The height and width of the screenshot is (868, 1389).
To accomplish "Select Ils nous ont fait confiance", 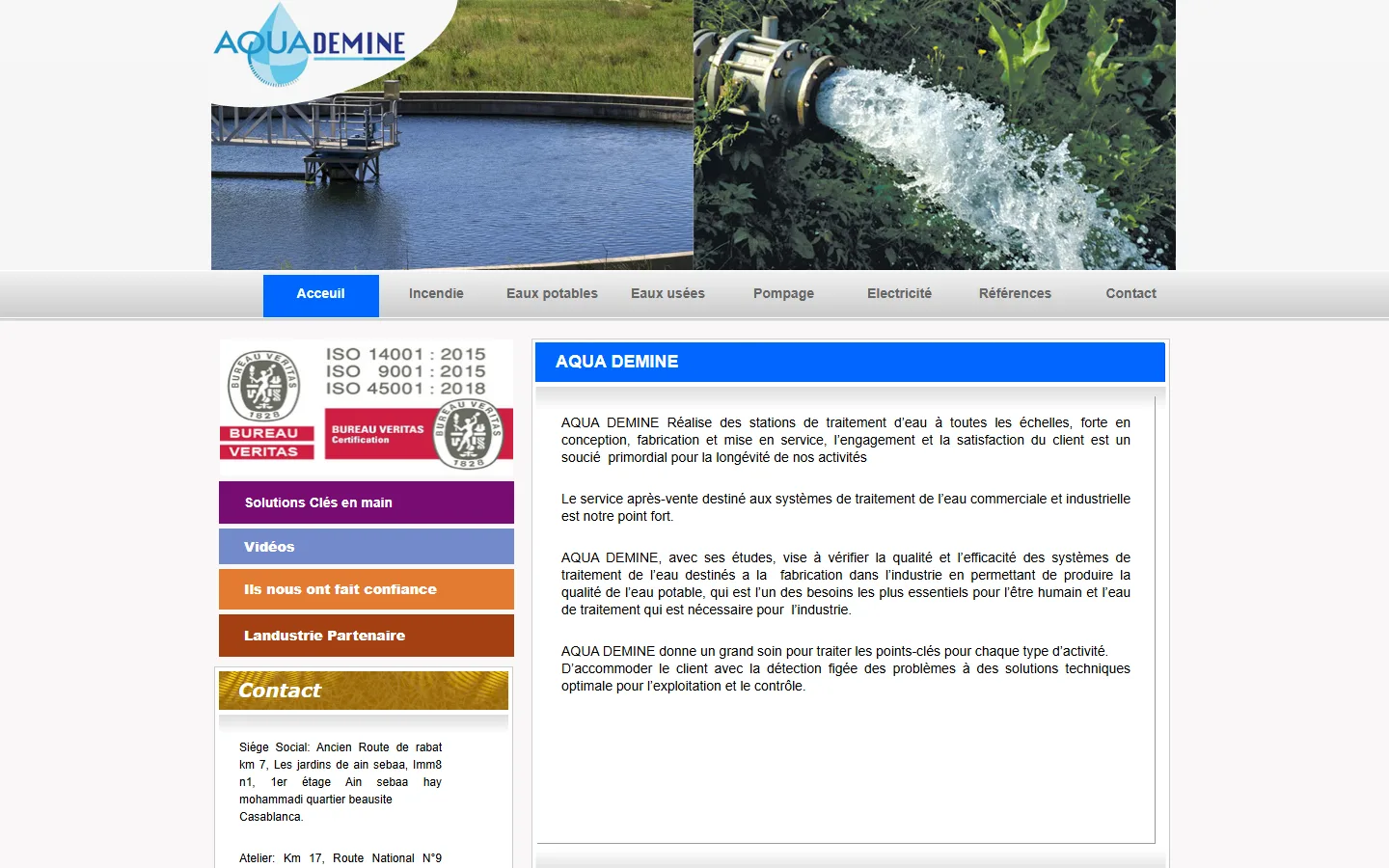I will coord(367,589).
